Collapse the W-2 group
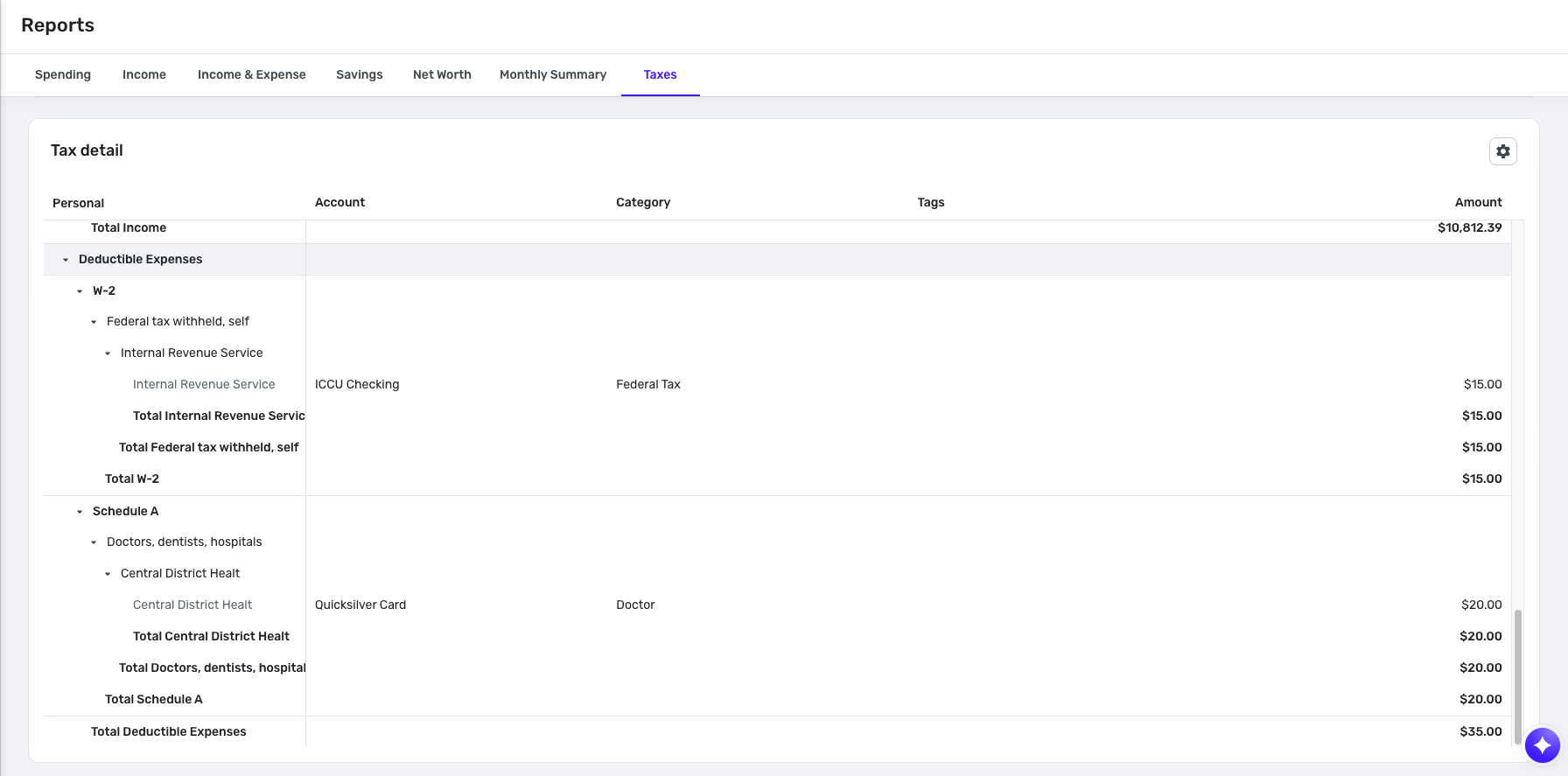Viewport: 1568px width, 776px height. 80,291
